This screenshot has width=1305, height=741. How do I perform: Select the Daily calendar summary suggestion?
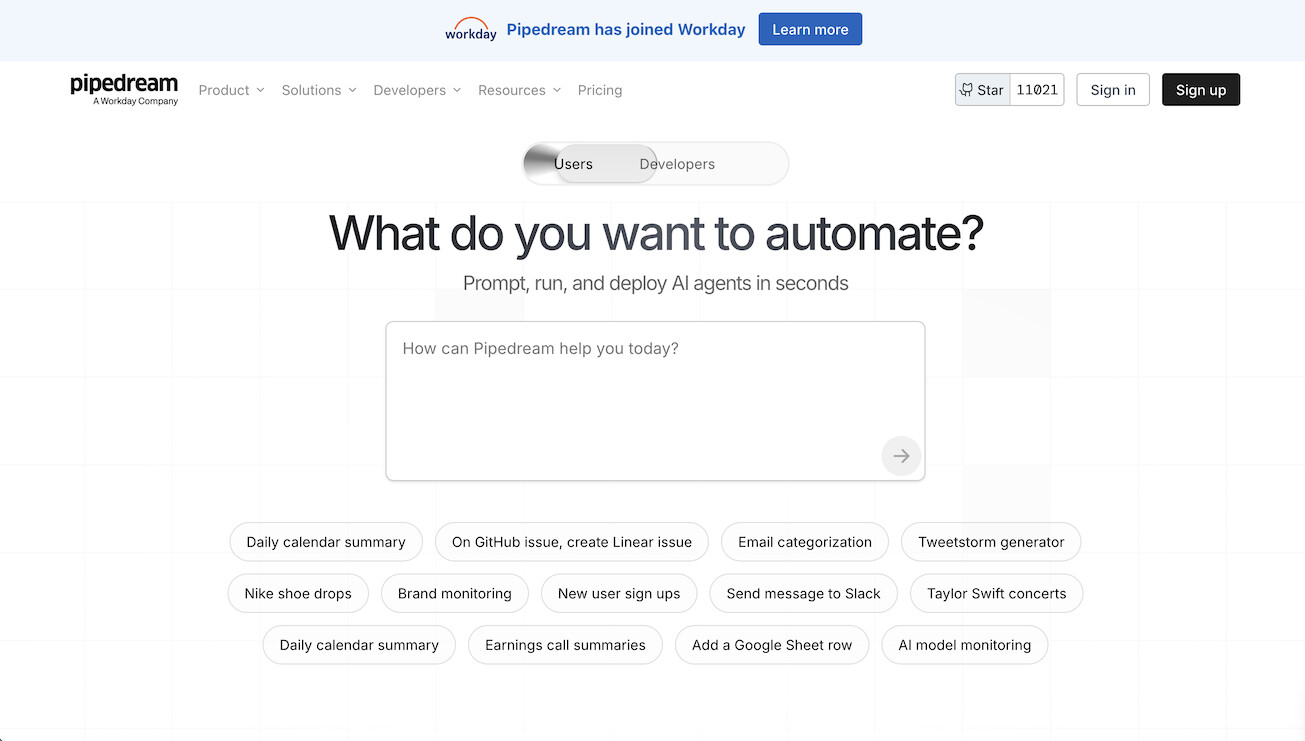click(x=325, y=541)
